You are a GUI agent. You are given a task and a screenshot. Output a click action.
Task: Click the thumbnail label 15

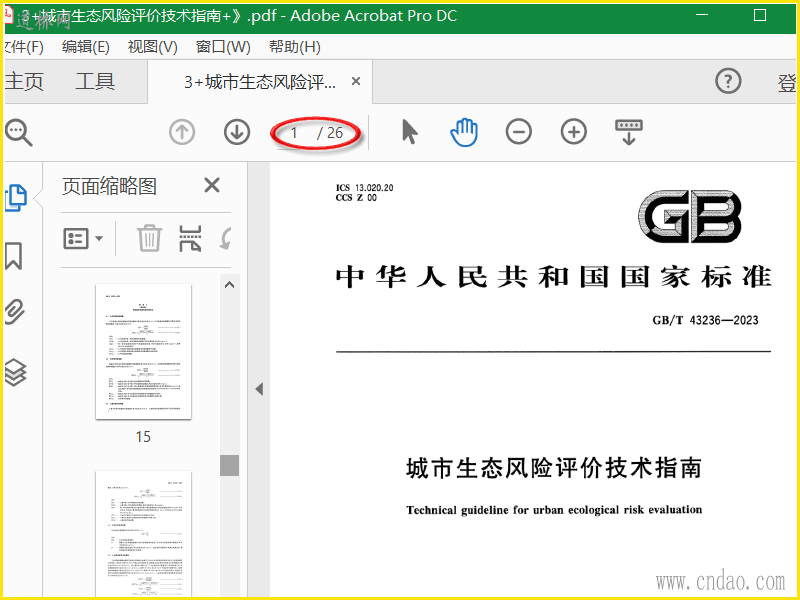(143, 437)
